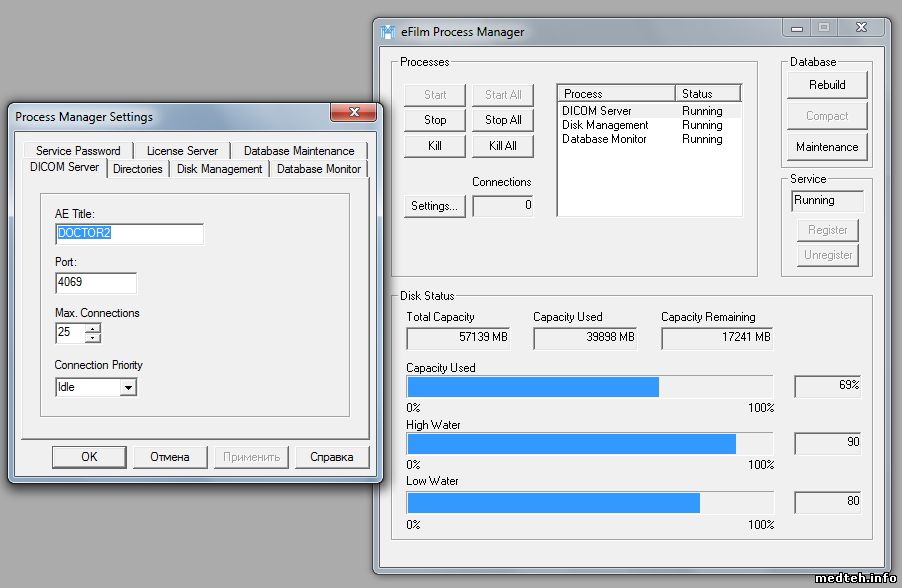
Task: Show the Database Maintenance tab
Action: [x=299, y=151]
